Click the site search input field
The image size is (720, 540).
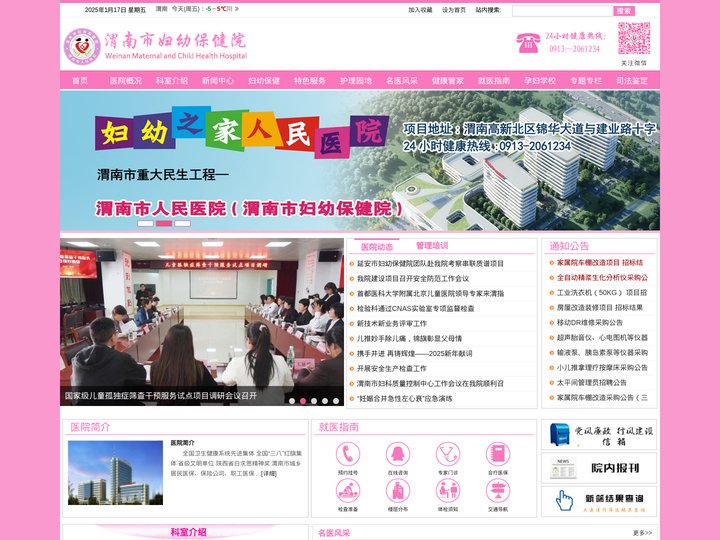click(562, 11)
